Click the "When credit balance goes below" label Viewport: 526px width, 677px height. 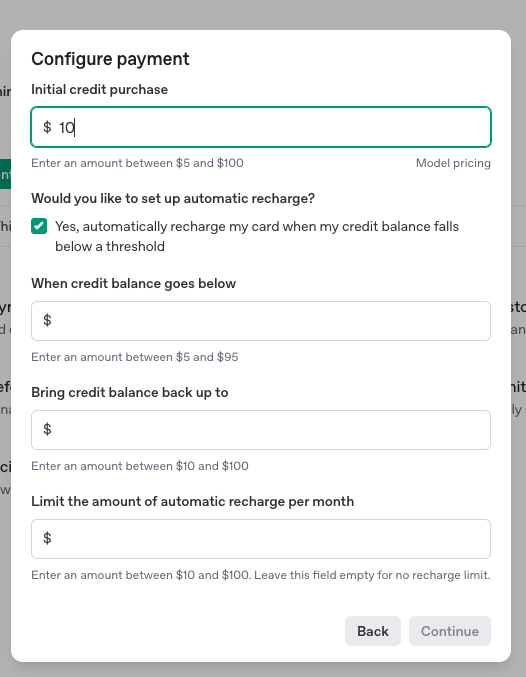click(x=133, y=284)
